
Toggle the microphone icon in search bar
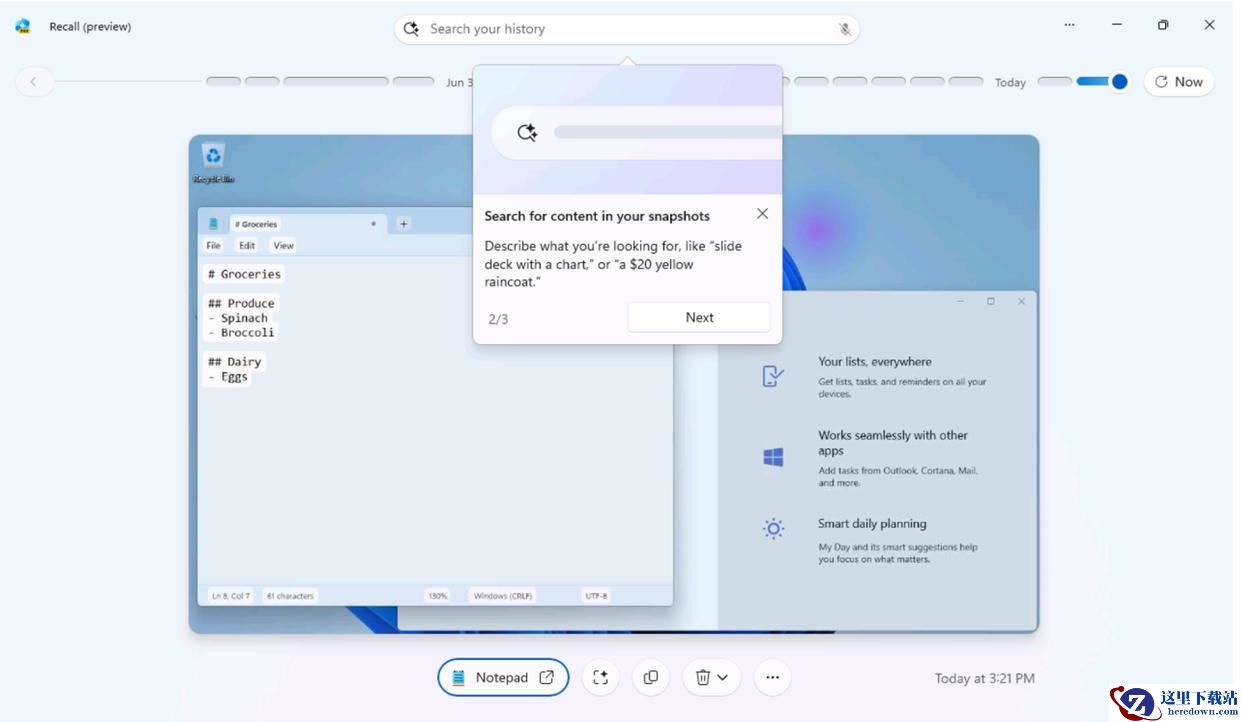click(844, 29)
